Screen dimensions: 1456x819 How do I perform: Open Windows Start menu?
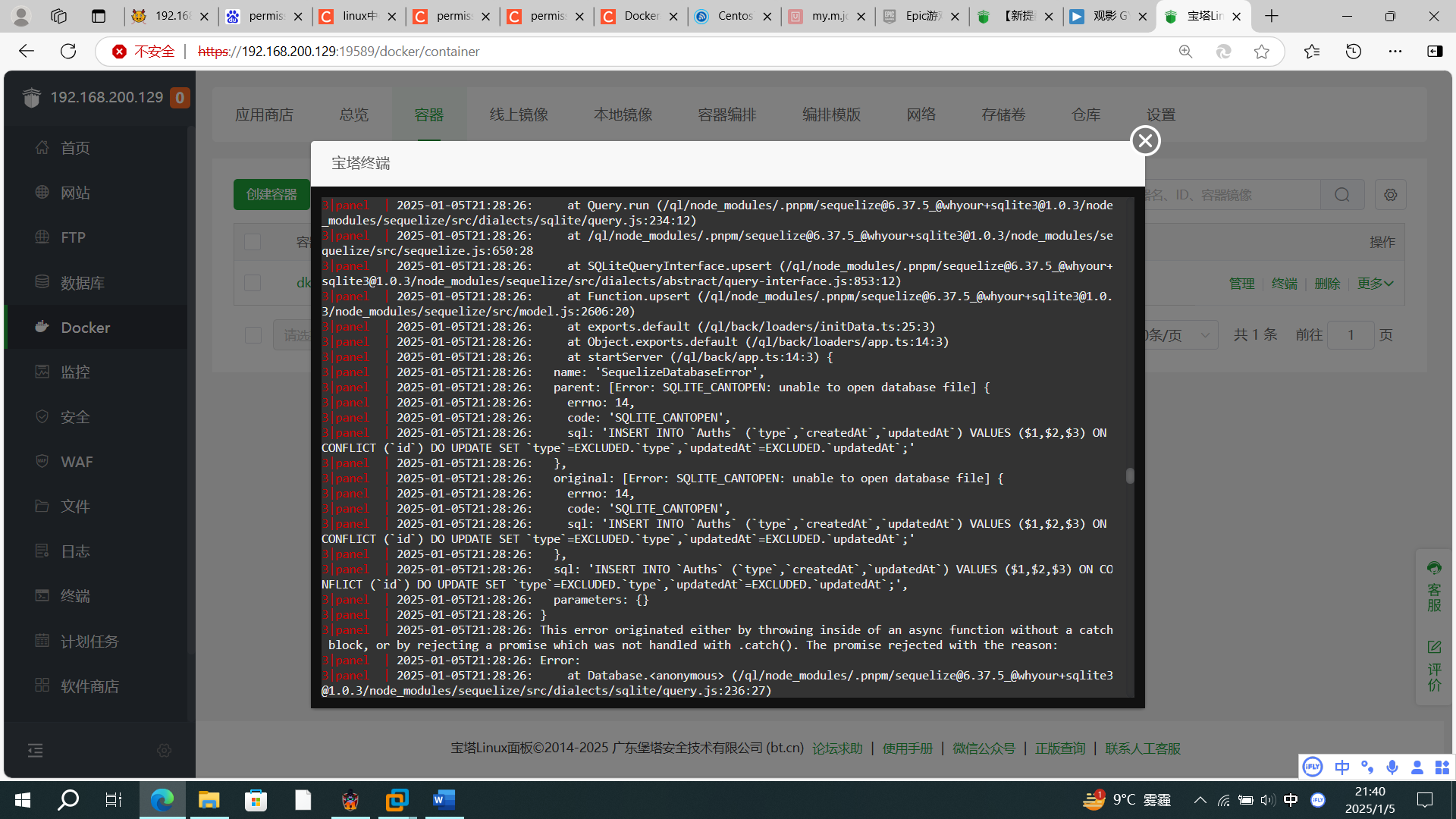[x=23, y=800]
